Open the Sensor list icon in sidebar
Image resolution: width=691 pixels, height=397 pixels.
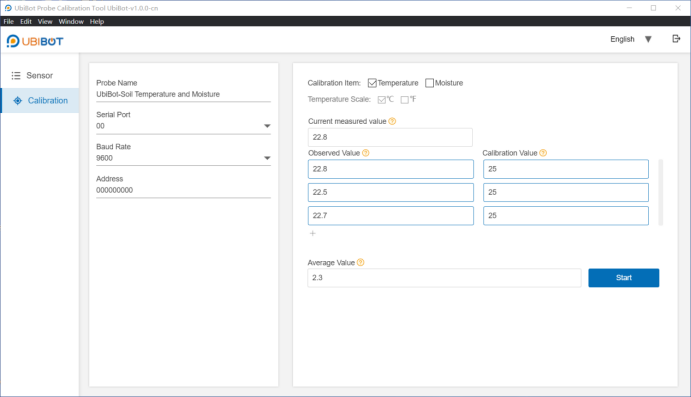point(16,75)
